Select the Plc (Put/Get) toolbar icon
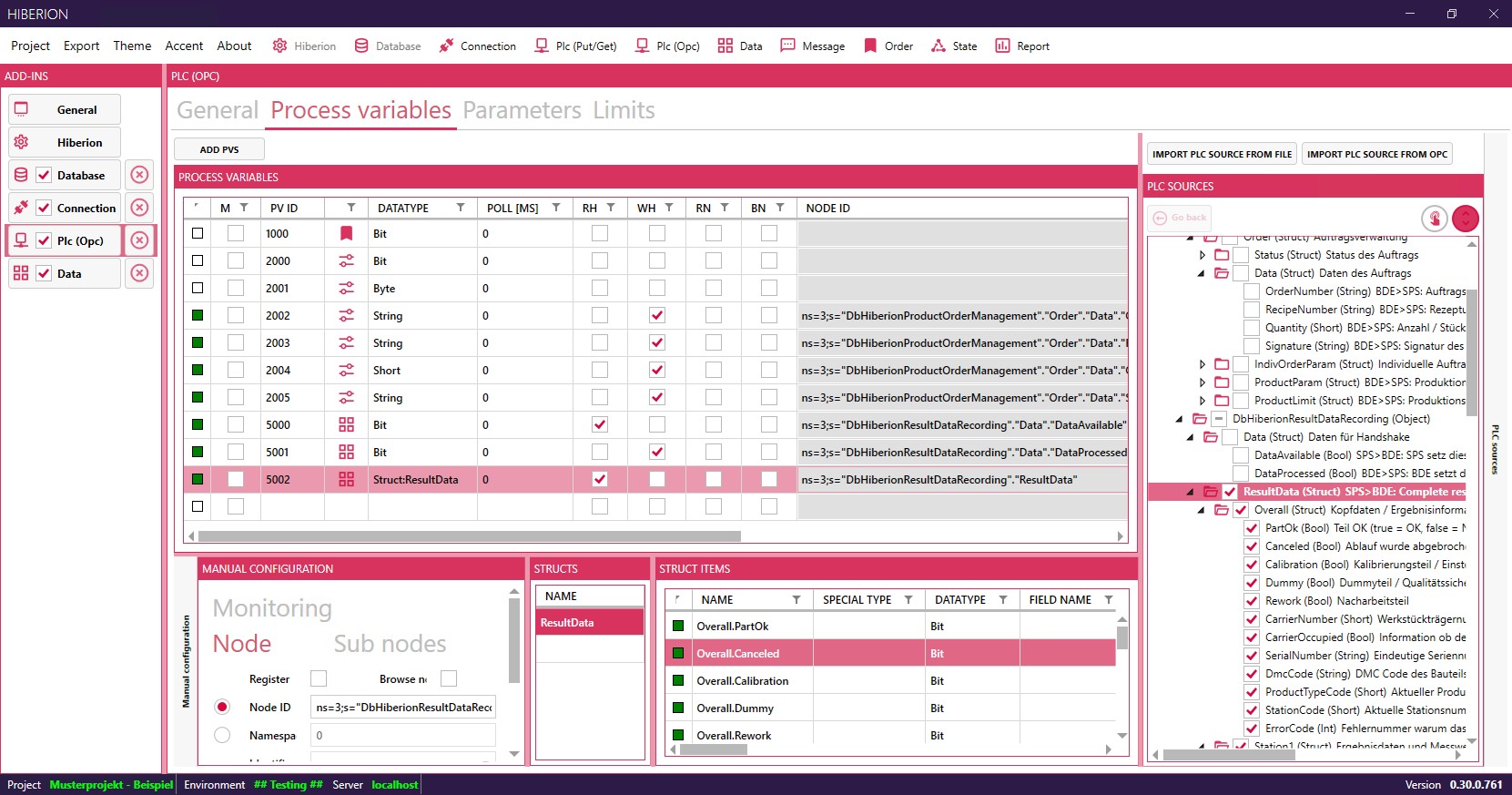 (x=542, y=46)
